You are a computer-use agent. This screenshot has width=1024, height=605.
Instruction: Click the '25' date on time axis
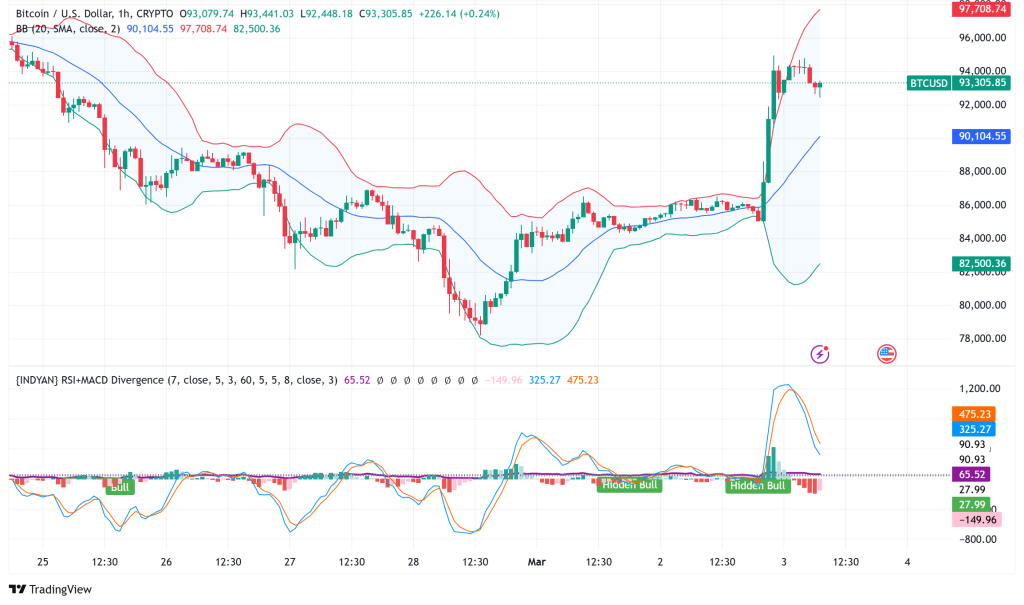click(42, 562)
